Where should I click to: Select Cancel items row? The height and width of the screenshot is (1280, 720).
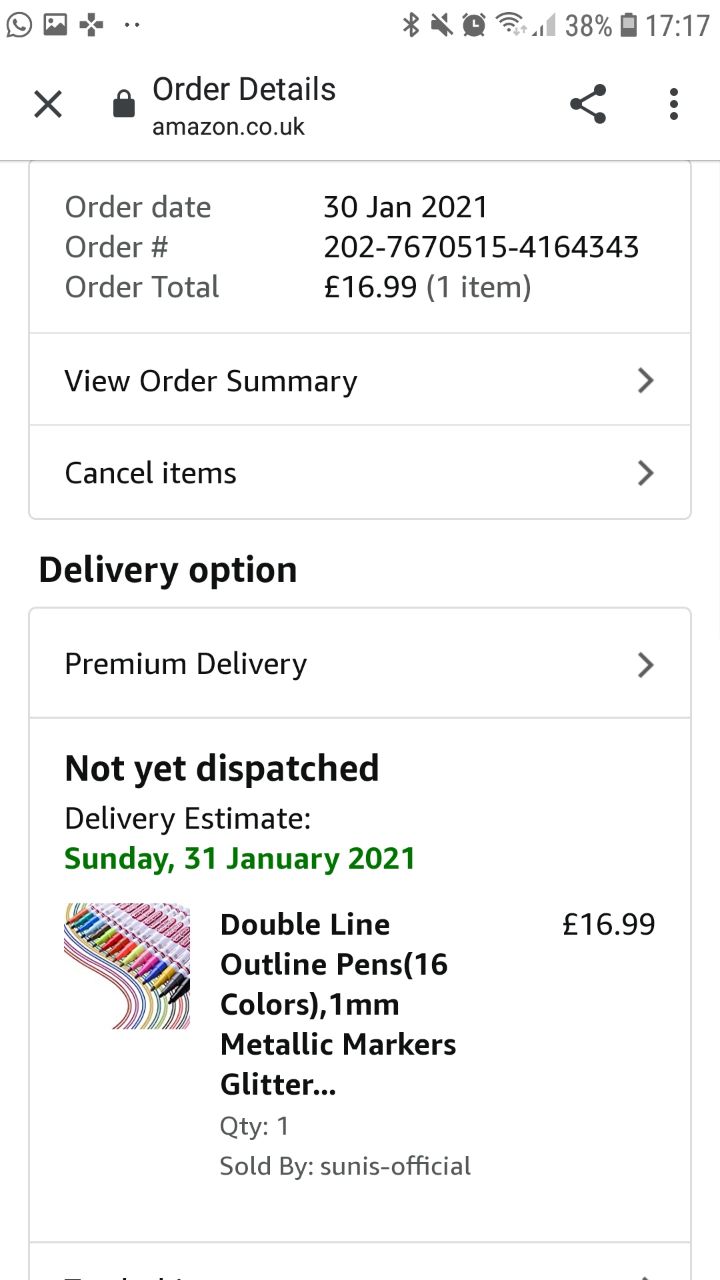(150, 473)
